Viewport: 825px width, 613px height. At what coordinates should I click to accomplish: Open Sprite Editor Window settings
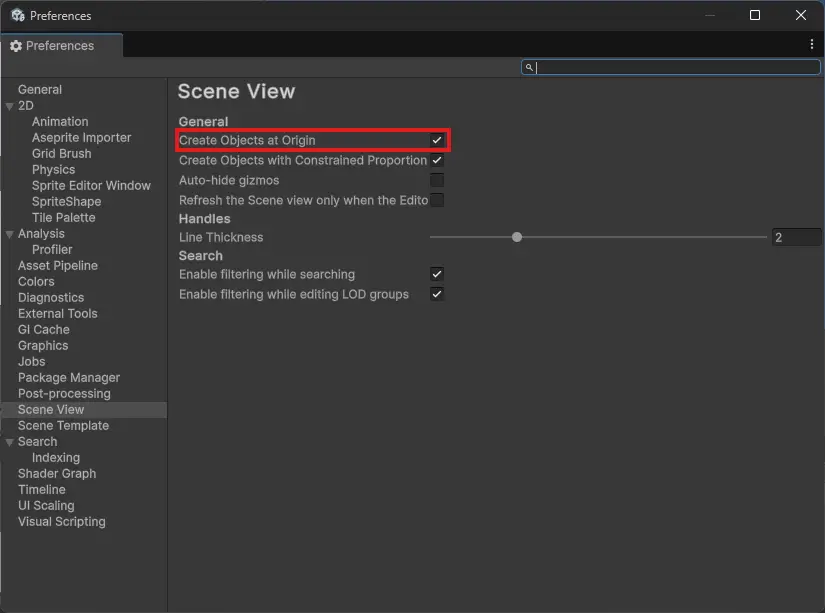[x=91, y=186]
